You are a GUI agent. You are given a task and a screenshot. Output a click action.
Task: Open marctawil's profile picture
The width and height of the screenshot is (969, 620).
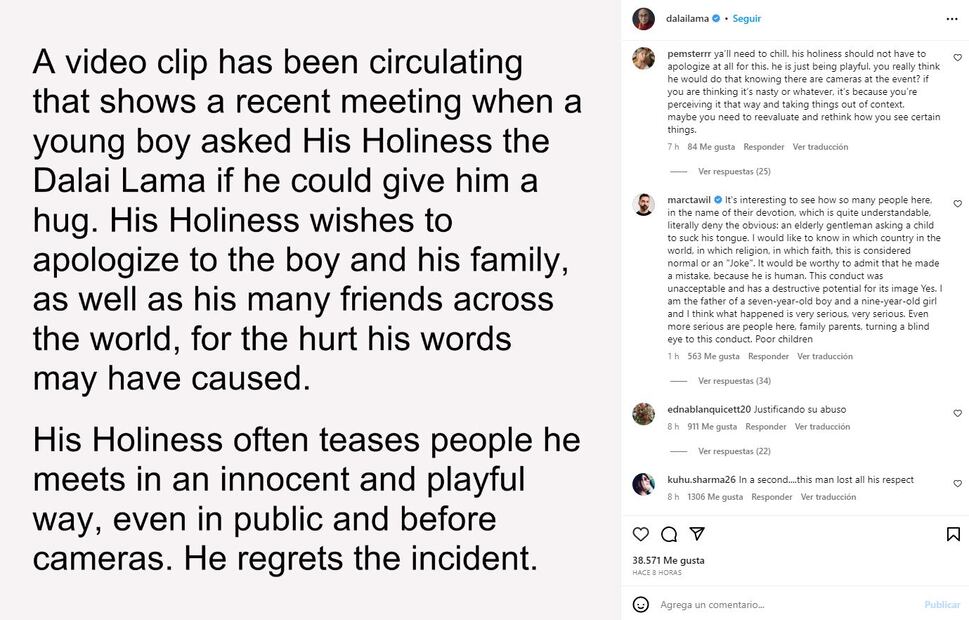tap(644, 204)
